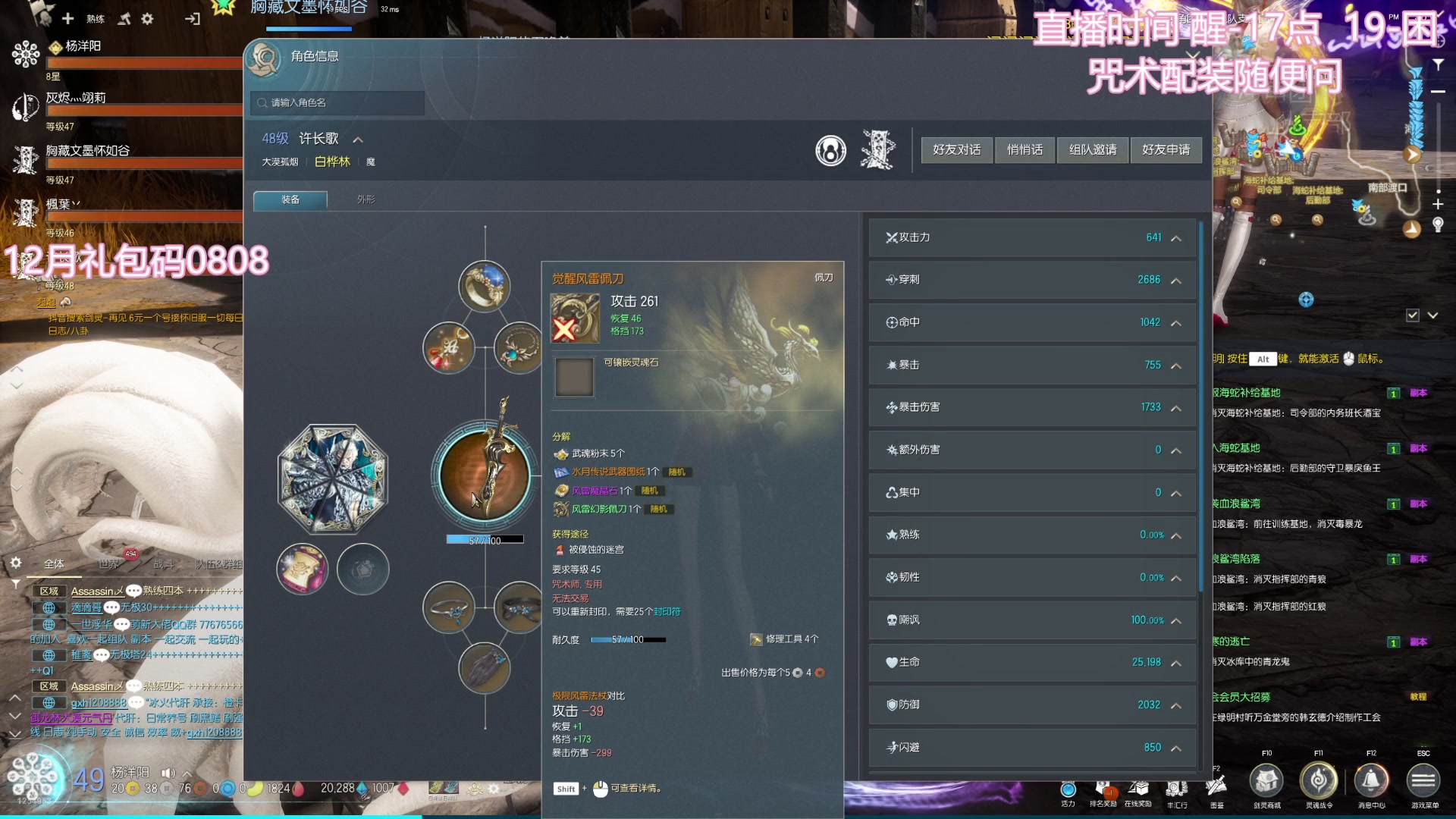Click the 好友申请 friend request button
This screenshot has width=1456, height=819.
1166,149
